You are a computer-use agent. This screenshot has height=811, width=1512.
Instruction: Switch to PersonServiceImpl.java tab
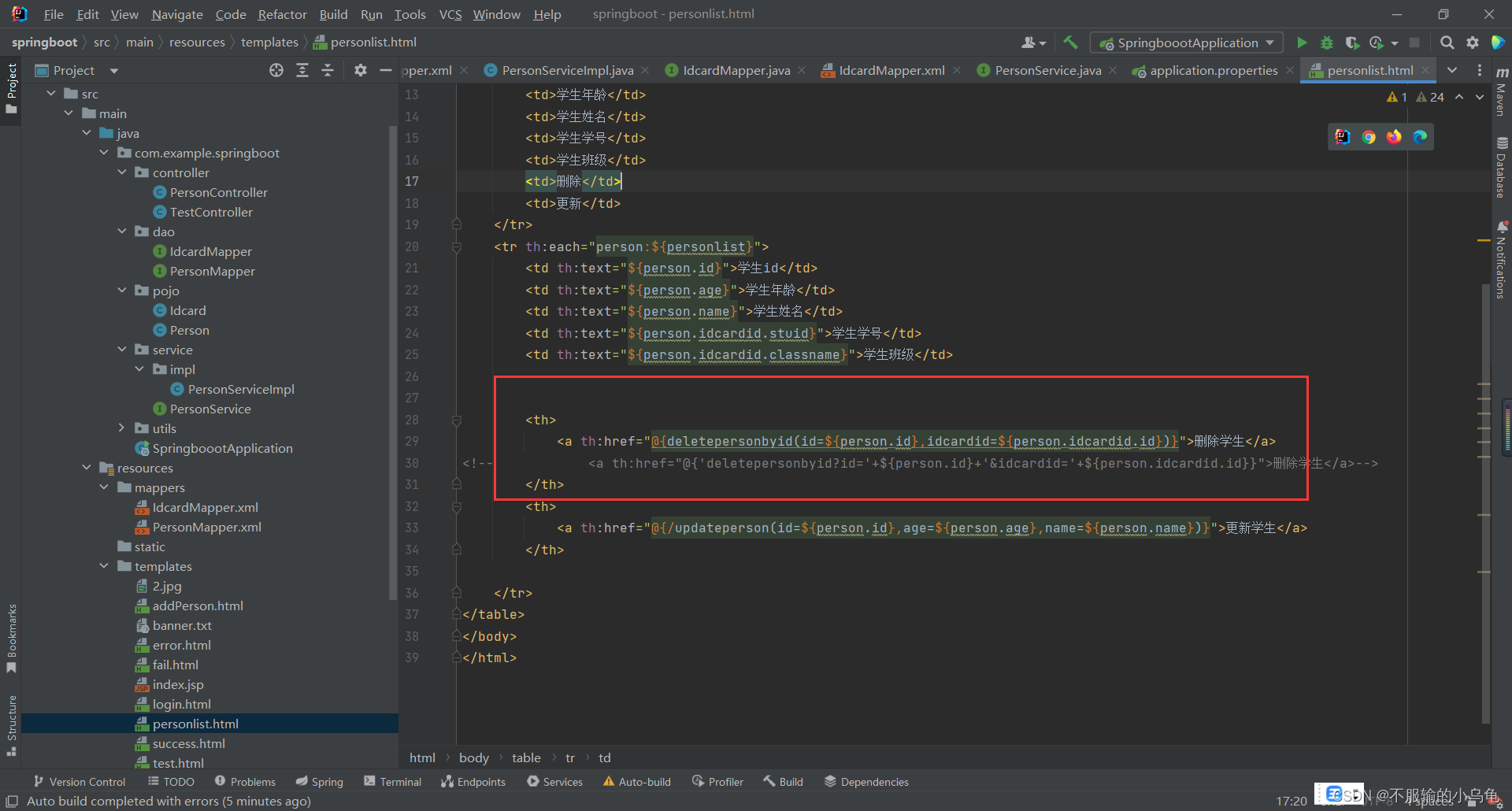pyautogui.click(x=567, y=70)
